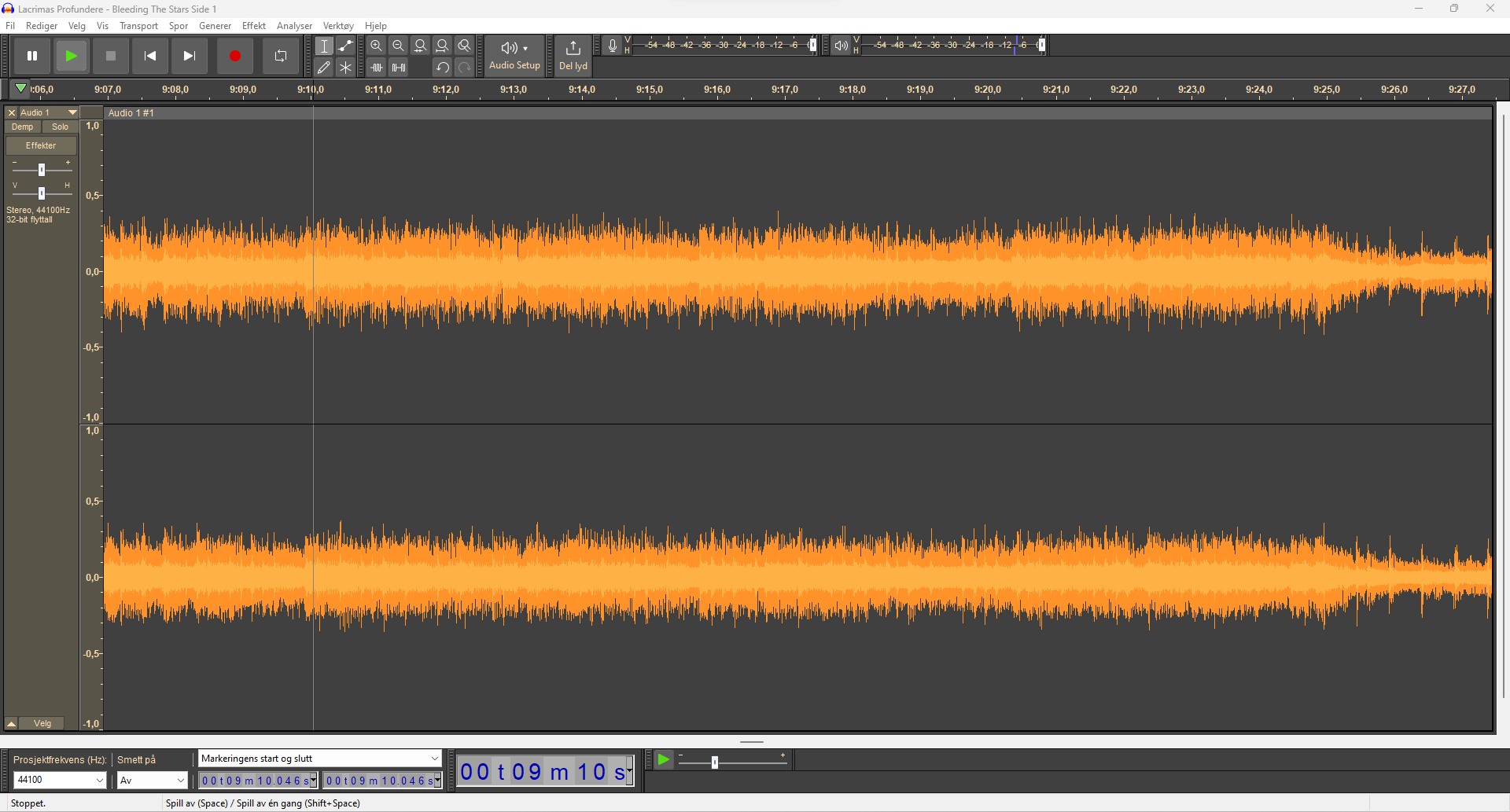Image resolution: width=1510 pixels, height=812 pixels.
Task: Click the Zoom toggle icon
Action: pos(465,46)
